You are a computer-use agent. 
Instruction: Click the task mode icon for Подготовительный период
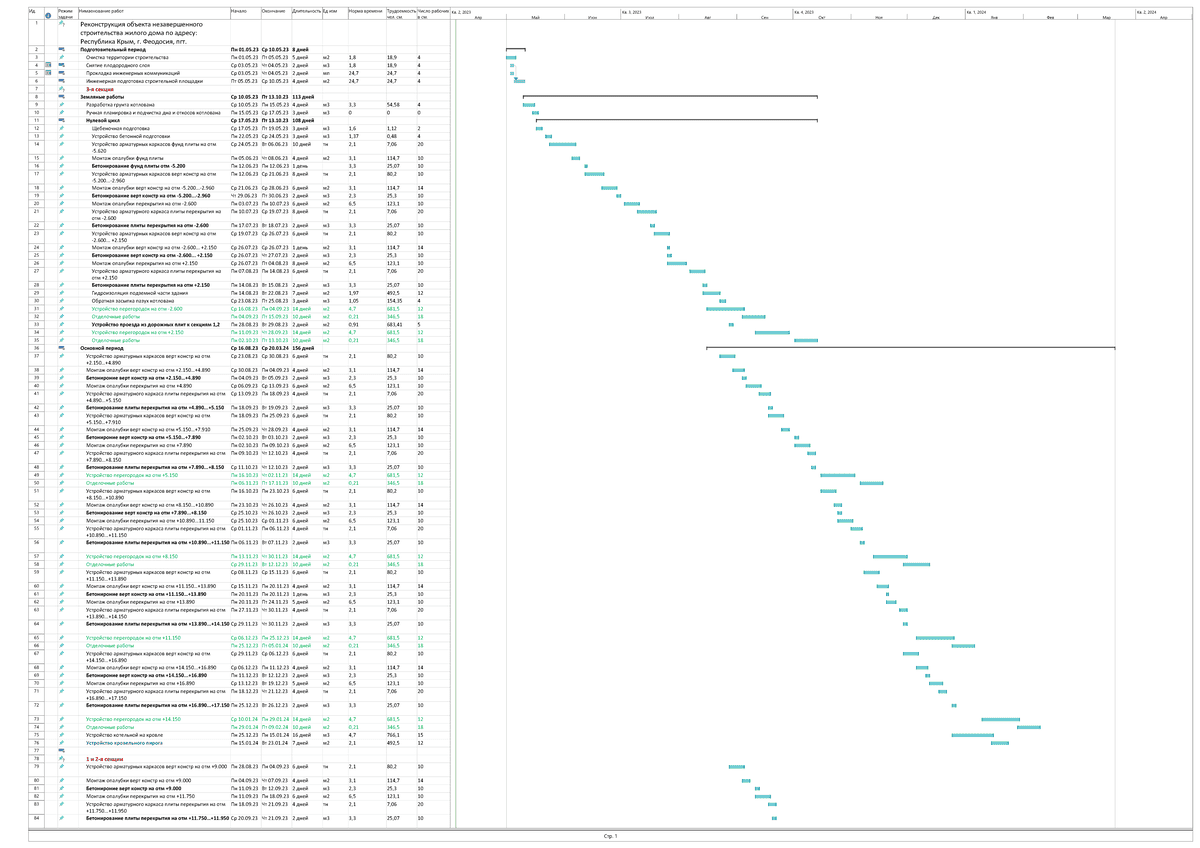click(x=61, y=49)
